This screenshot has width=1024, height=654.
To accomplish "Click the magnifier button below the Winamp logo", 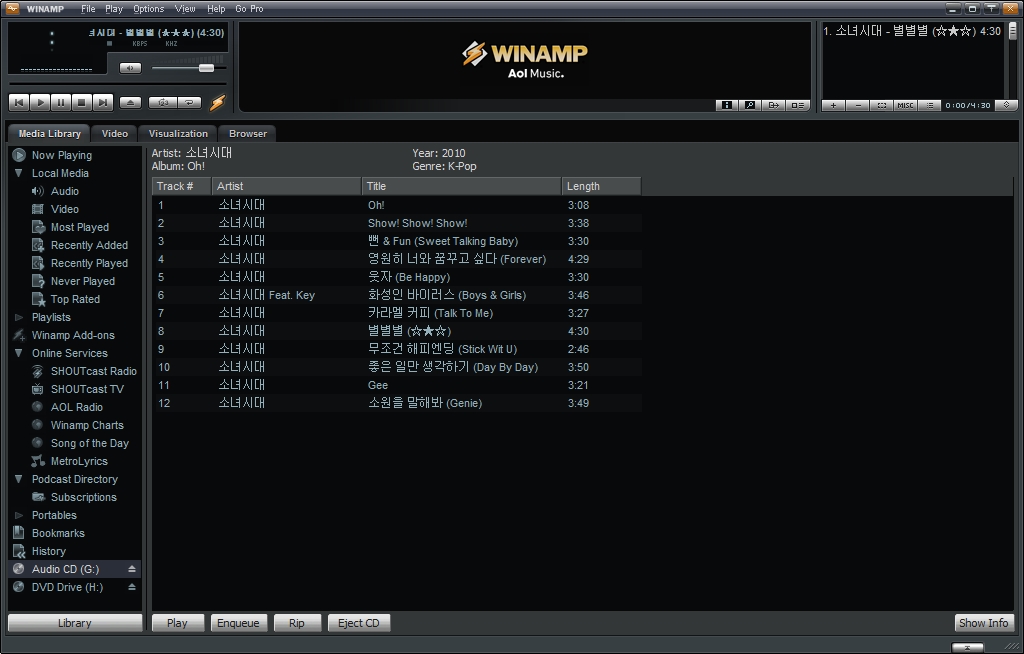I will click(750, 105).
